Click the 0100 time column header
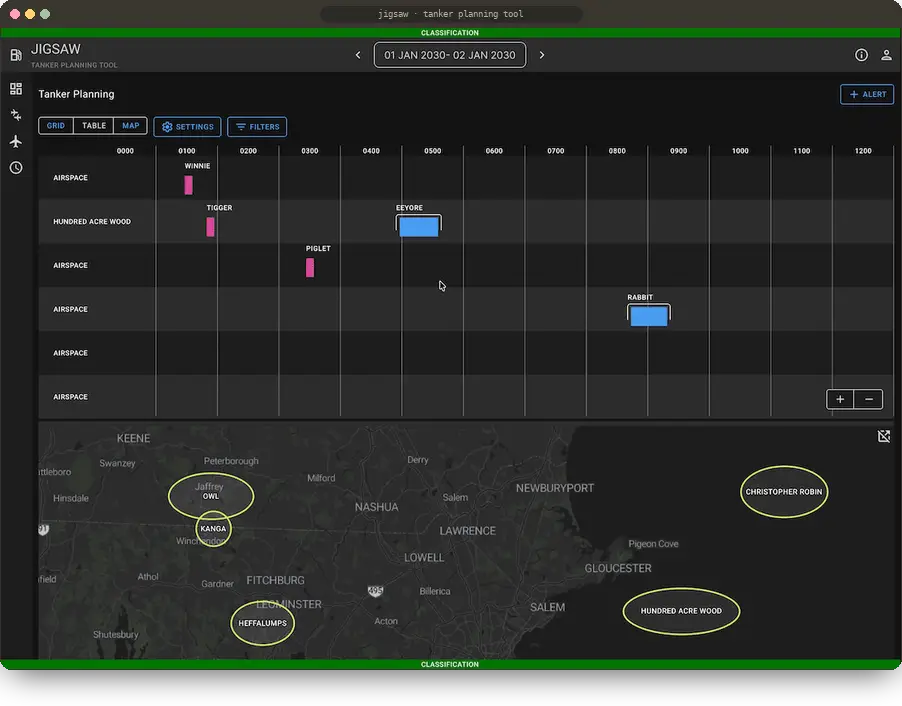The height and width of the screenshot is (706, 902). [x=187, y=151]
